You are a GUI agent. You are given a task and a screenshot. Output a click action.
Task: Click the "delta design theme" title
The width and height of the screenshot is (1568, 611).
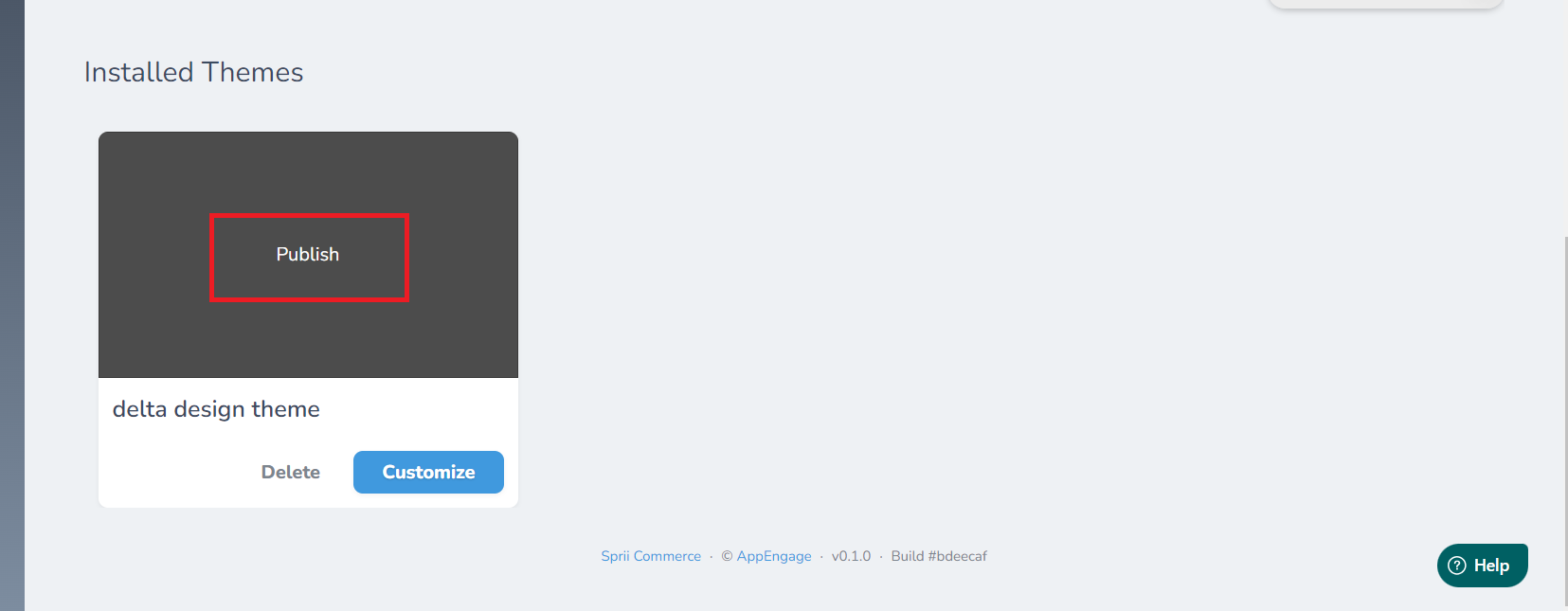(216, 409)
